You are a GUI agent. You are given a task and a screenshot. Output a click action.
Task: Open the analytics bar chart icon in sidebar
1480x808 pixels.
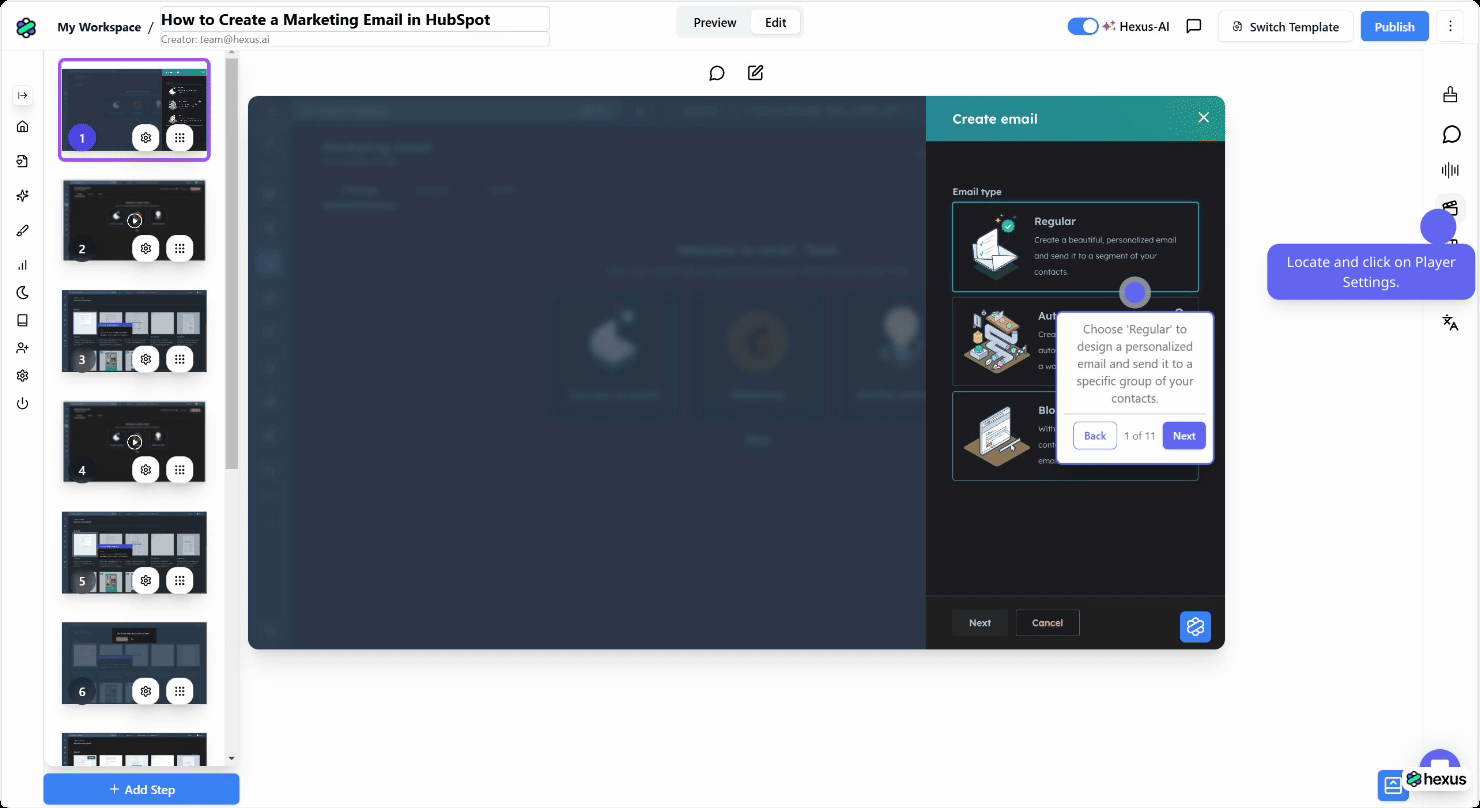[x=23, y=265]
